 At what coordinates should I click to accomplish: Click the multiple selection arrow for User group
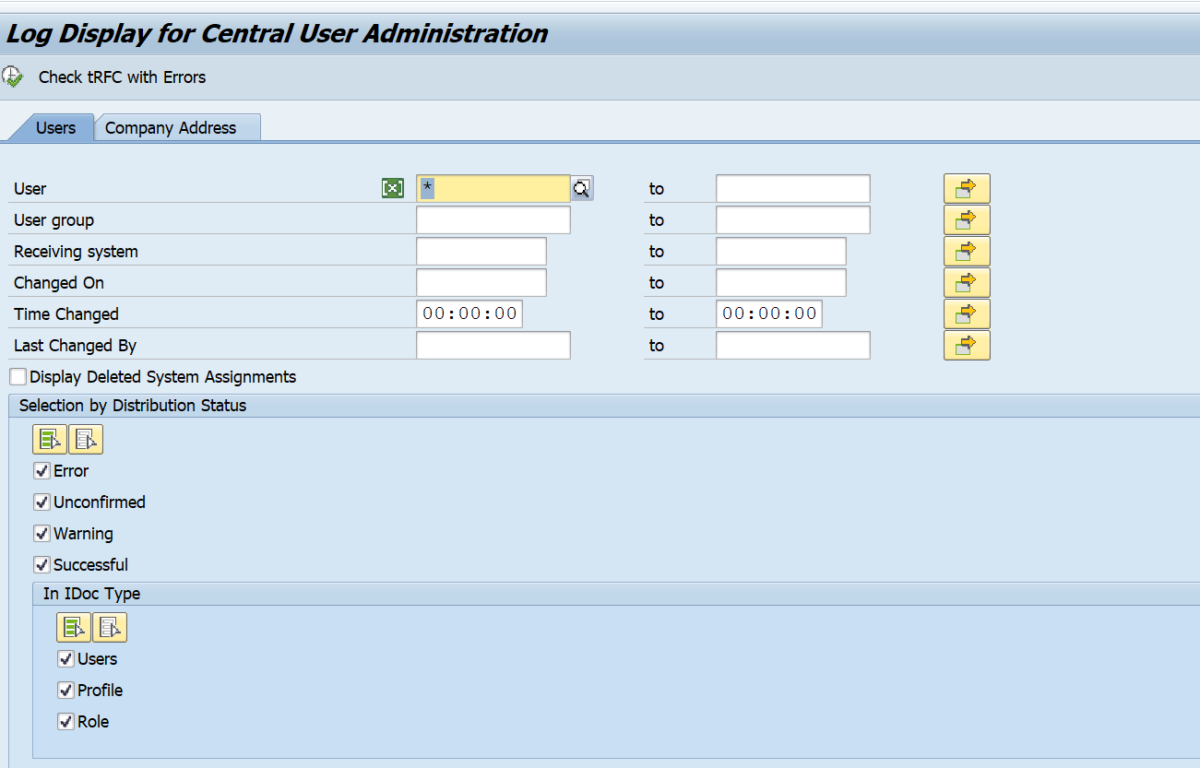tap(966, 219)
